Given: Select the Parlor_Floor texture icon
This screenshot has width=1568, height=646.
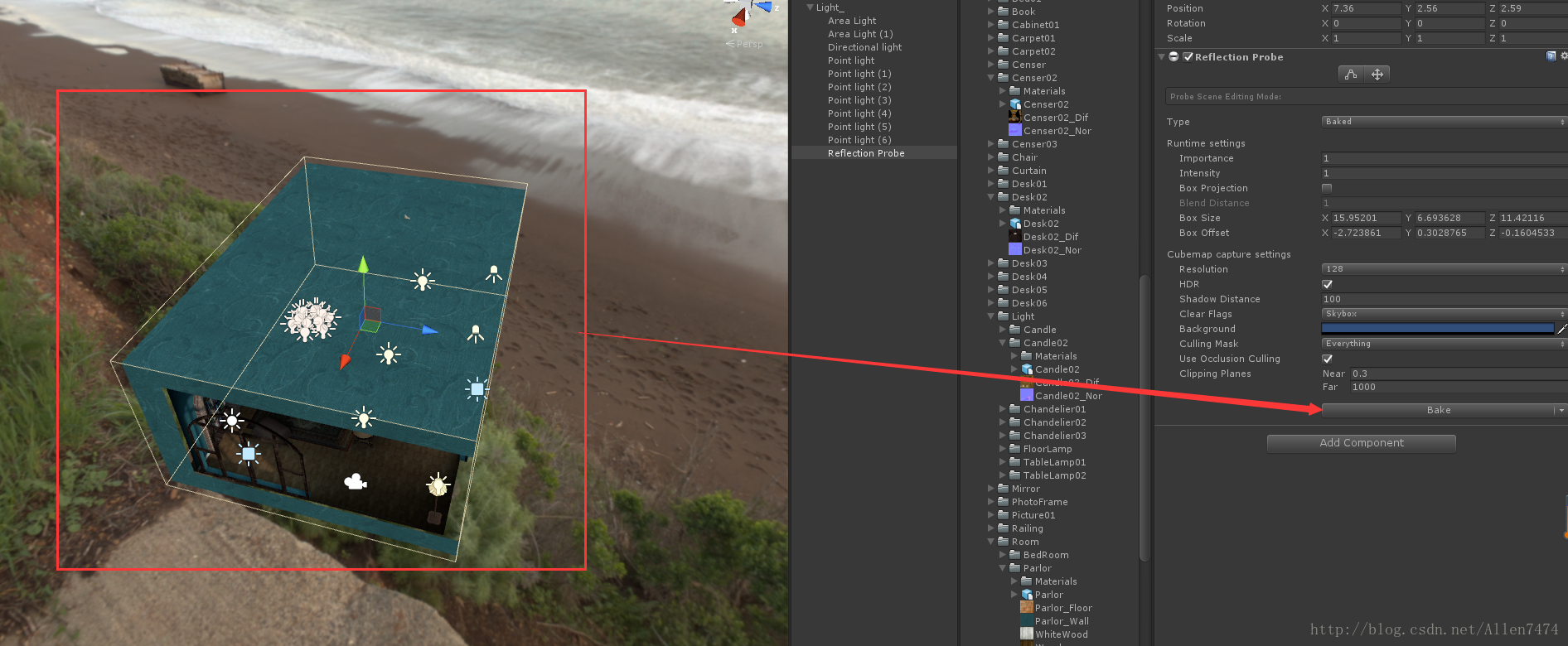Looking at the screenshot, I should tap(1026, 608).
